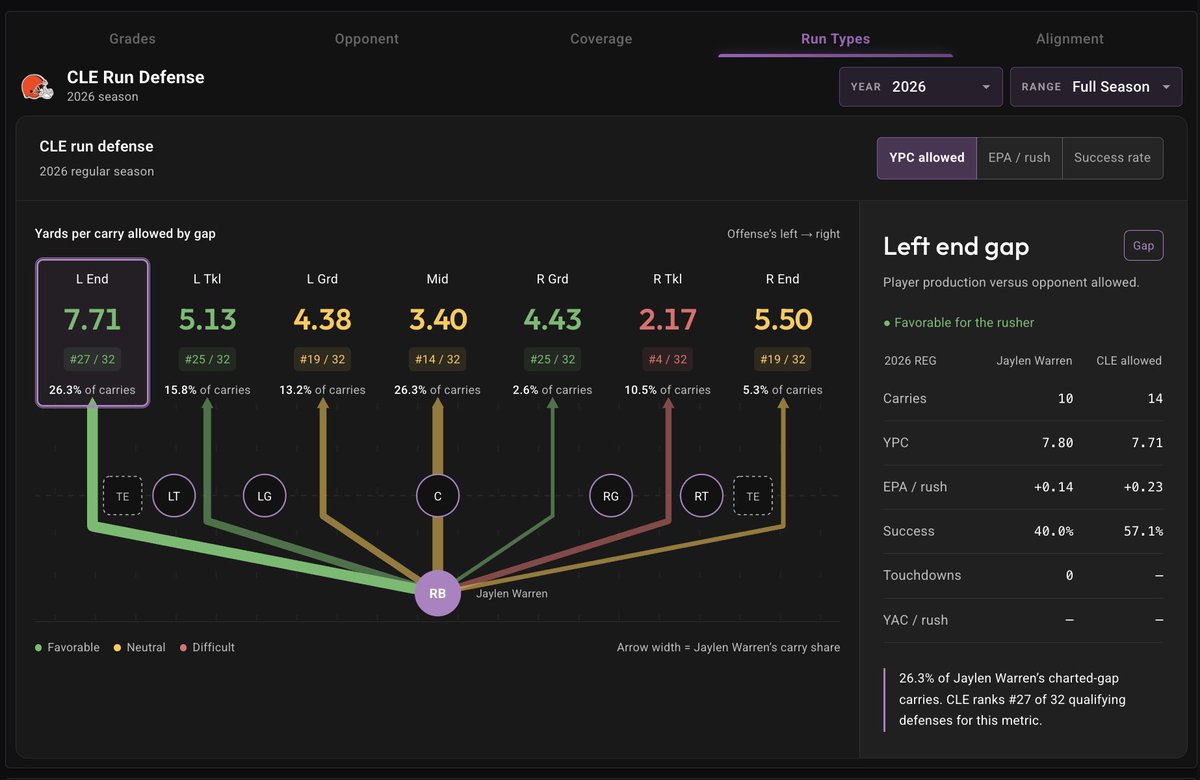The height and width of the screenshot is (780, 1200).
Task: Click the CLE allowed column header
Action: (x=1129, y=360)
